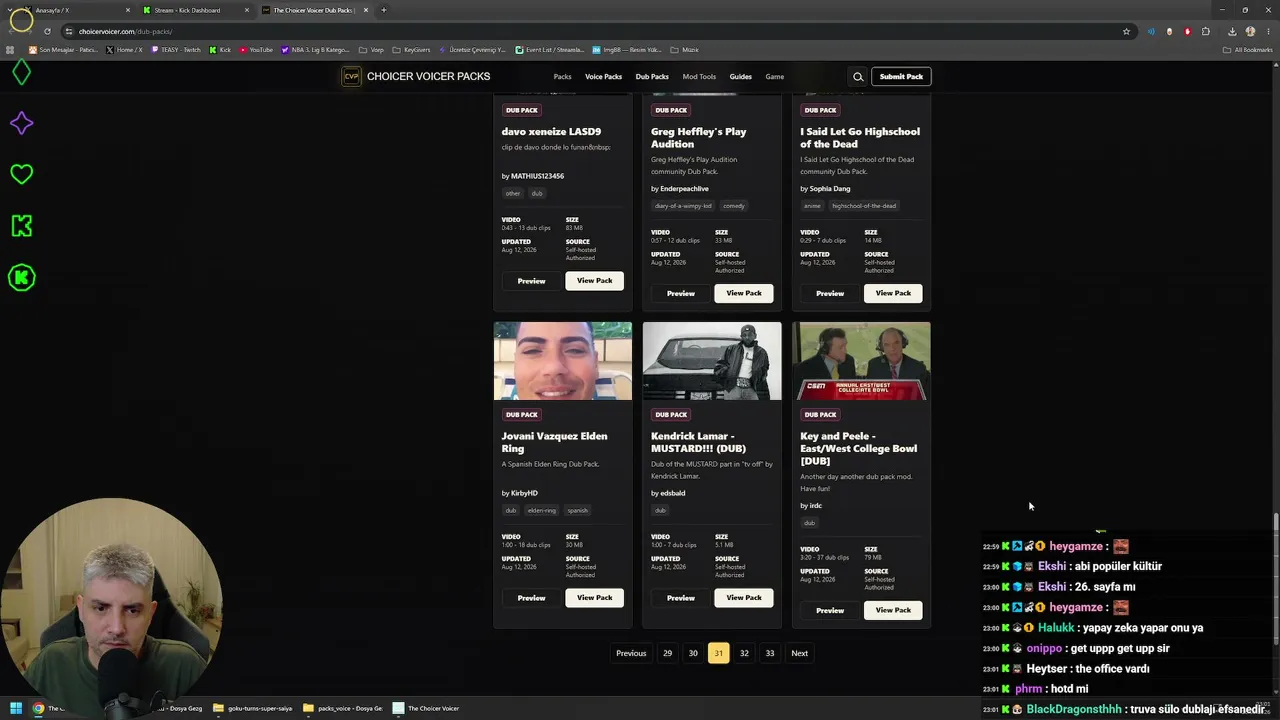
Task: Open the Chrome three-dot menu
Action: (1268, 31)
